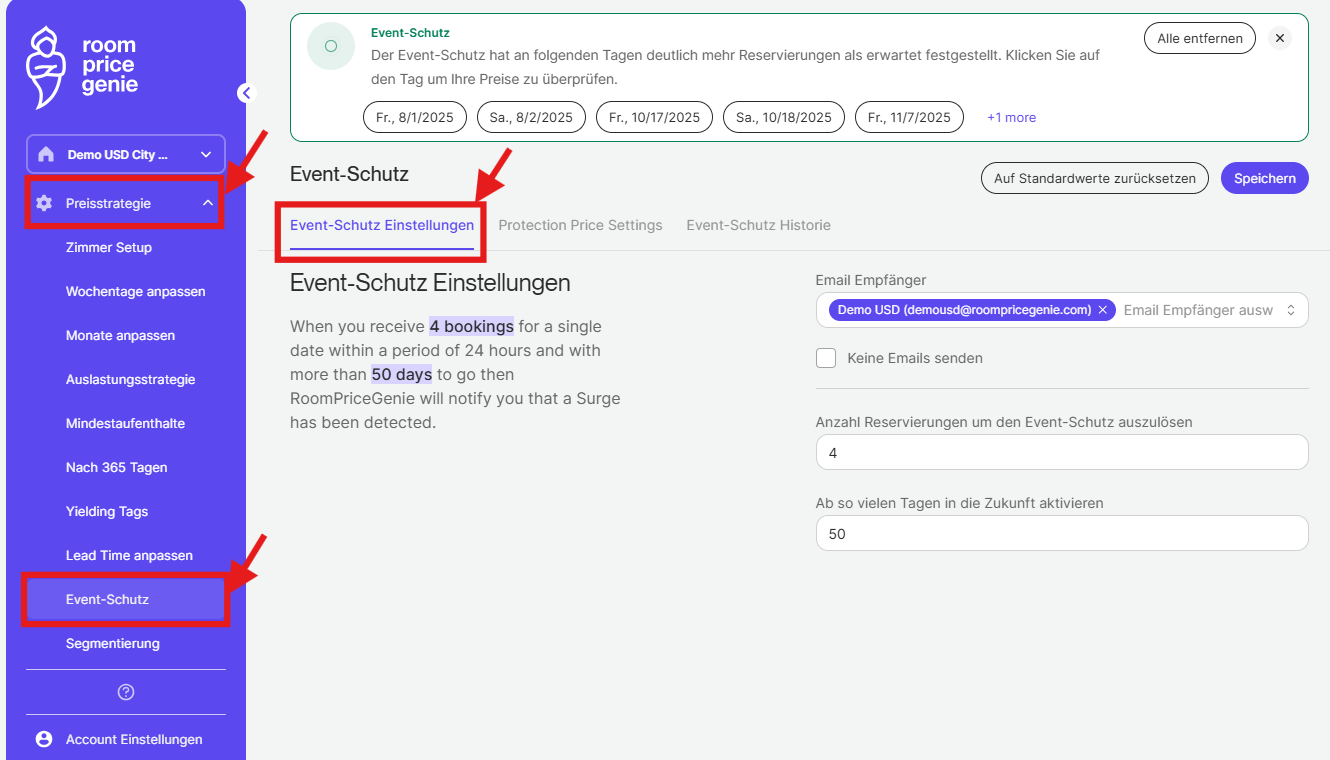
Task: Open the Event-Schutz Historie tab
Action: (x=758, y=225)
